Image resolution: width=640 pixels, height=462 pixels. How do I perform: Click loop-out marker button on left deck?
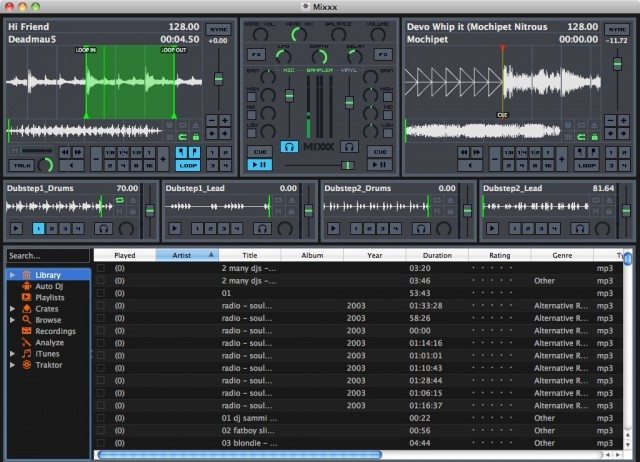click(x=195, y=153)
